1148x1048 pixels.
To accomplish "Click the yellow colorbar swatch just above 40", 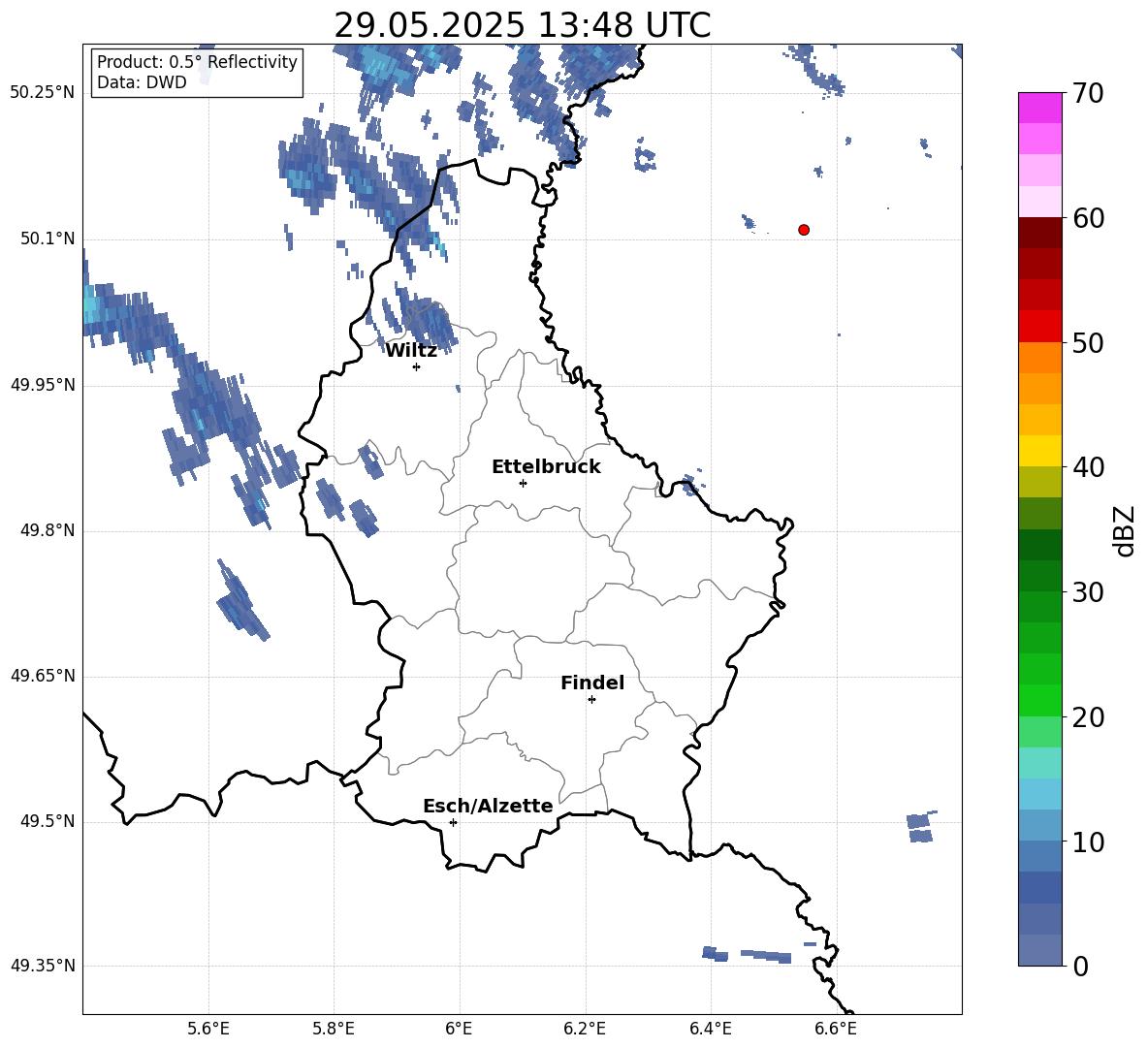I will [1040, 451].
